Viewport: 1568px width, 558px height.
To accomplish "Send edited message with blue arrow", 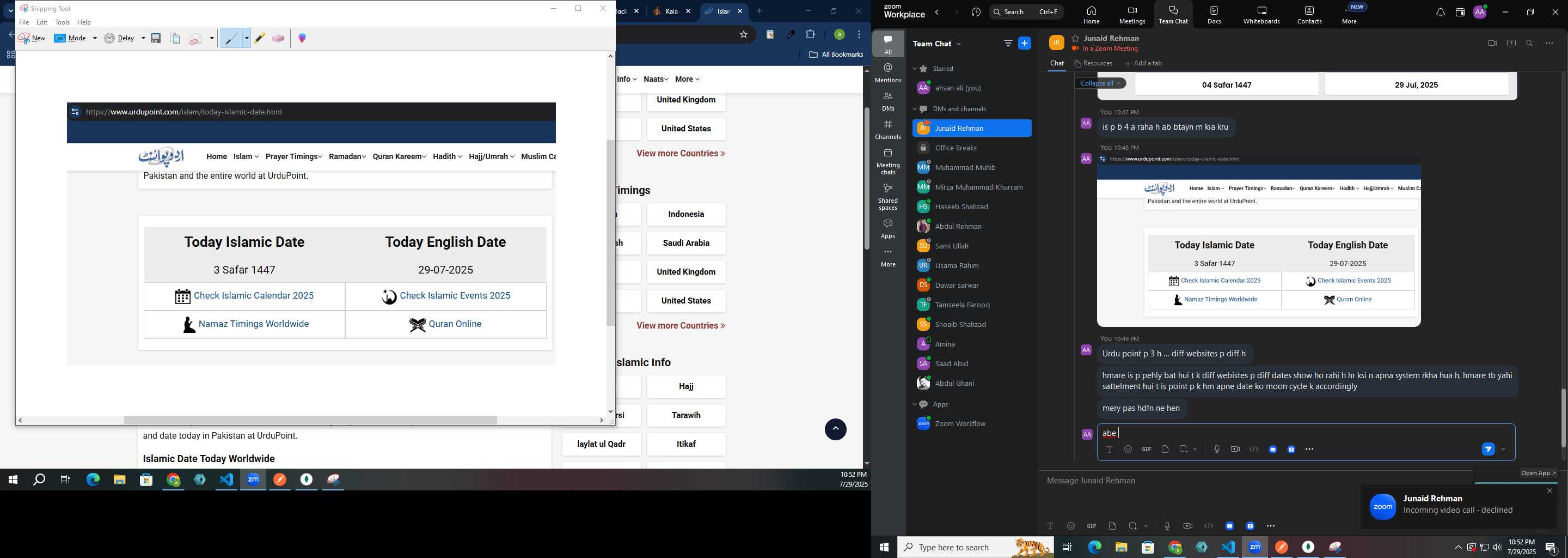I will 1489,450.
